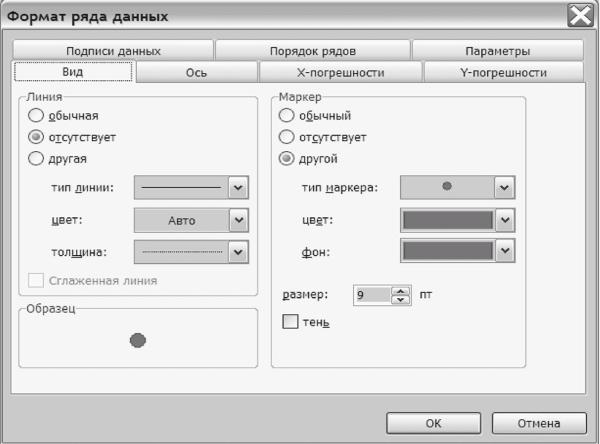600x444 pixels.
Task: Open the Подписи данных tab
Action: click(113, 51)
